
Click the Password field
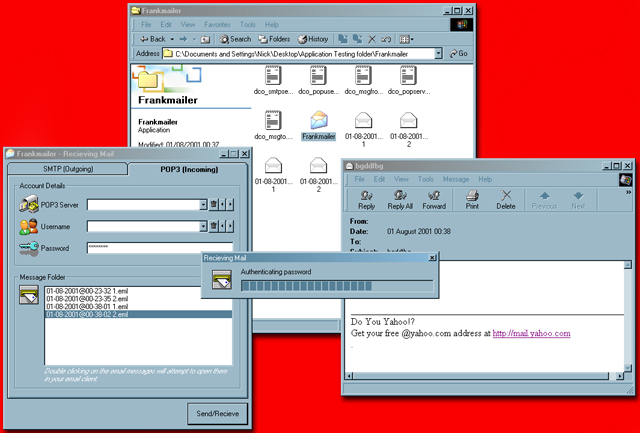pyautogui.click(x=160, y=248)
